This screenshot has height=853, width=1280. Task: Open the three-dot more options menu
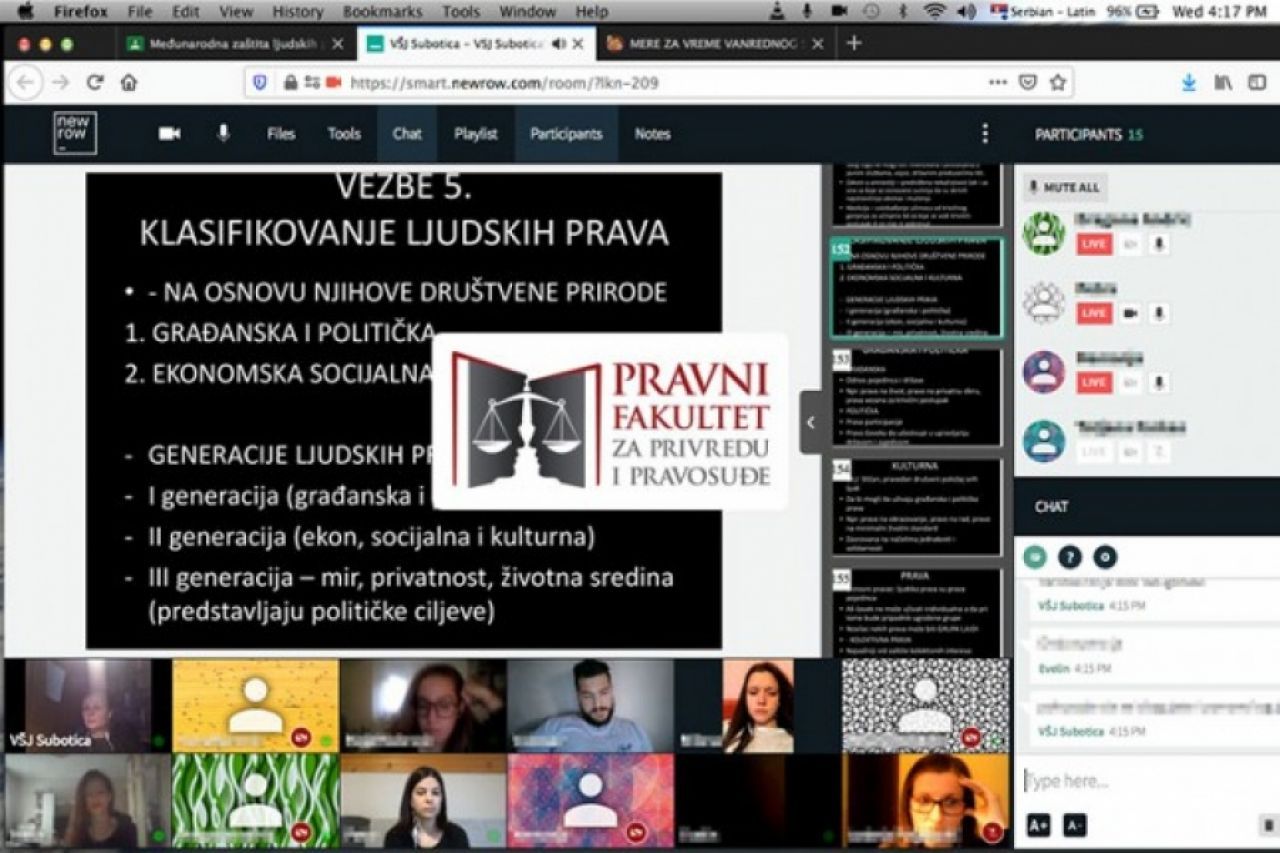pyautogui.click(x=985, y=134)
